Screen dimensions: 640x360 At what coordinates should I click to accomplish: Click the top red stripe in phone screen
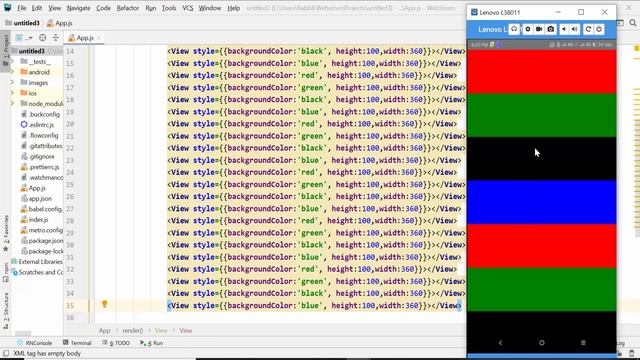point(542,71)
